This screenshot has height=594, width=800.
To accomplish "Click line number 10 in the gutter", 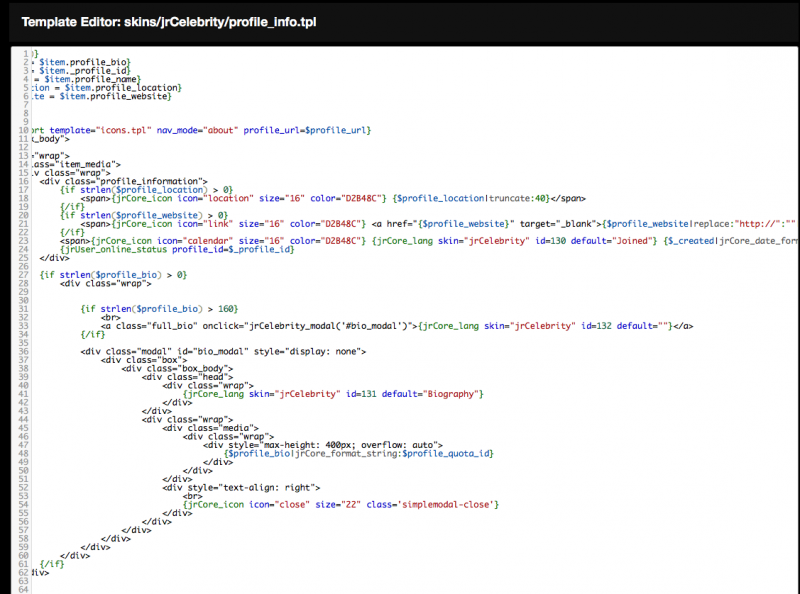I will 24,130.
